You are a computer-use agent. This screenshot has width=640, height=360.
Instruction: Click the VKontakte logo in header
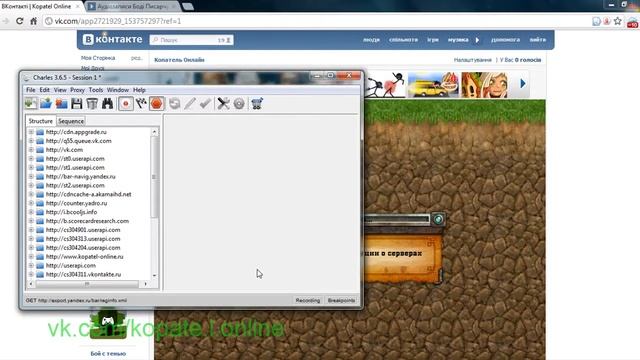(112, 39)
